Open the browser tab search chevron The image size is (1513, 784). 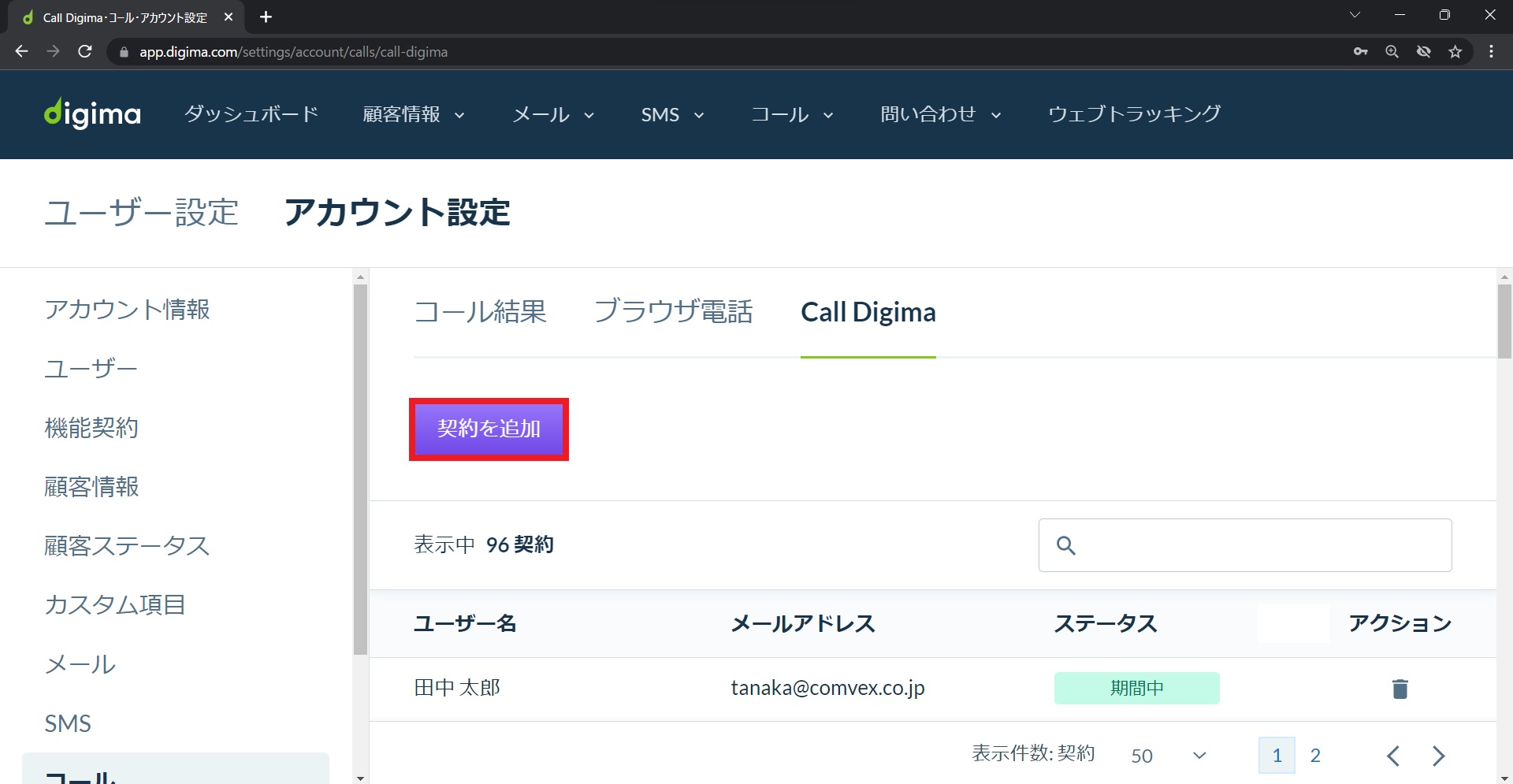(x=1355, y=15)
